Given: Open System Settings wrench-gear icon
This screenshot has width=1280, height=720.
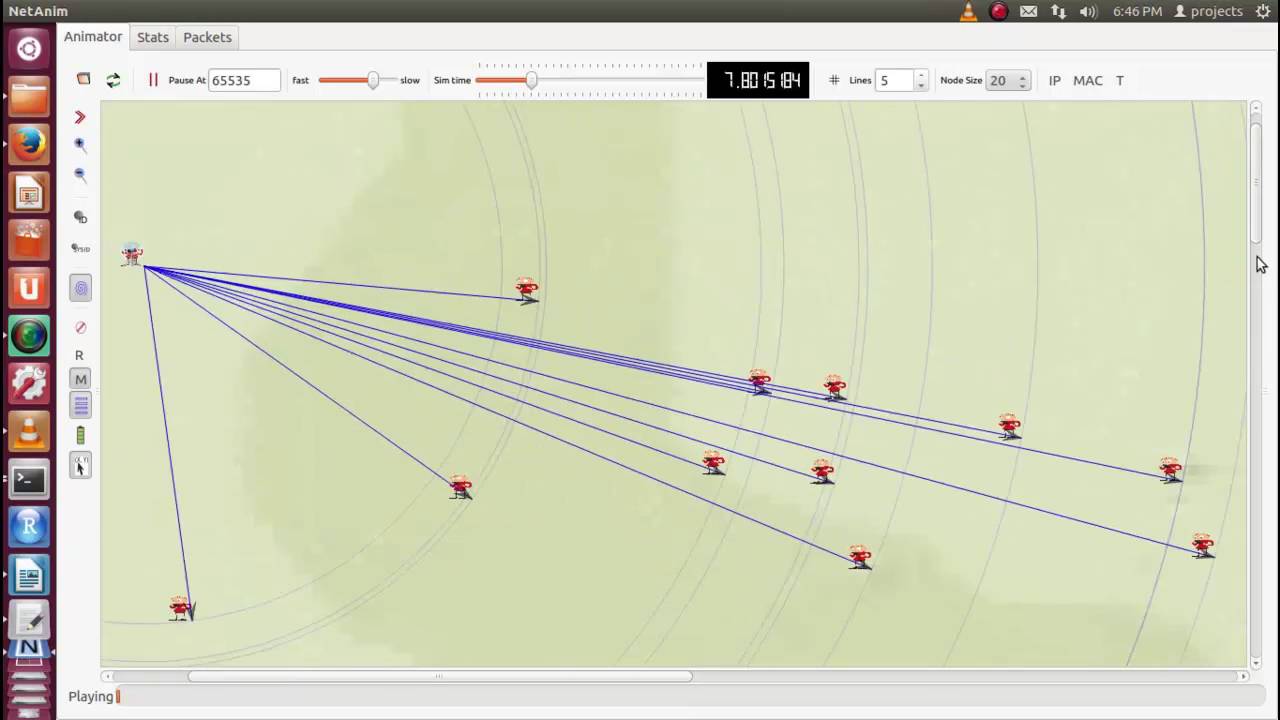Looking at the screenshot, I should (29, 385).
